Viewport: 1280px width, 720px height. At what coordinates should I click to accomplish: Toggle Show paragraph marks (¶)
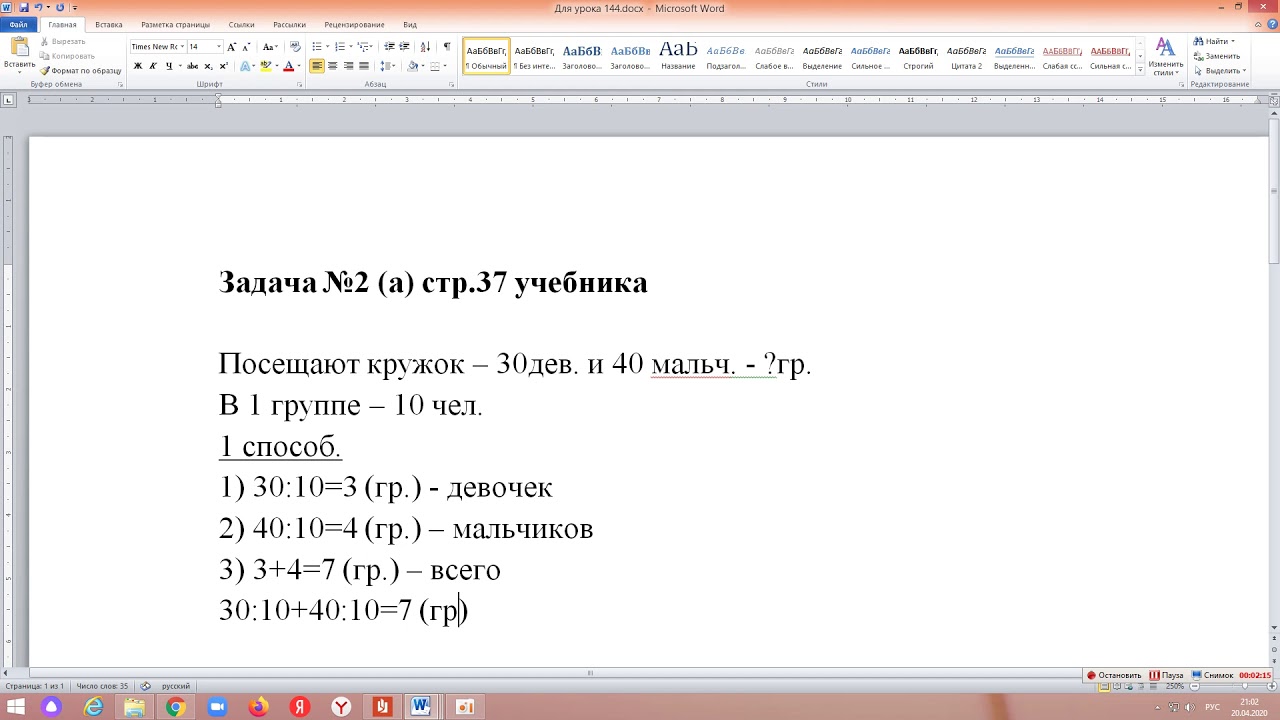pos(446,47)
